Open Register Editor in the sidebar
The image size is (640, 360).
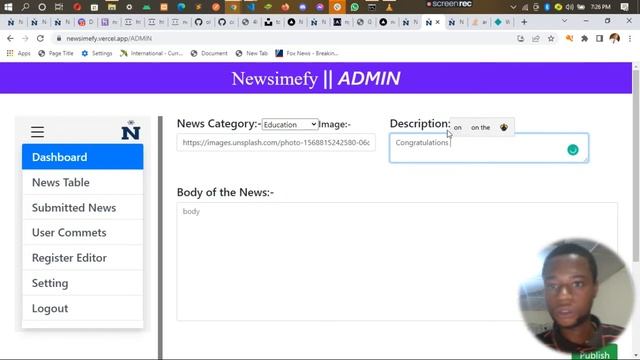point(82,258)
